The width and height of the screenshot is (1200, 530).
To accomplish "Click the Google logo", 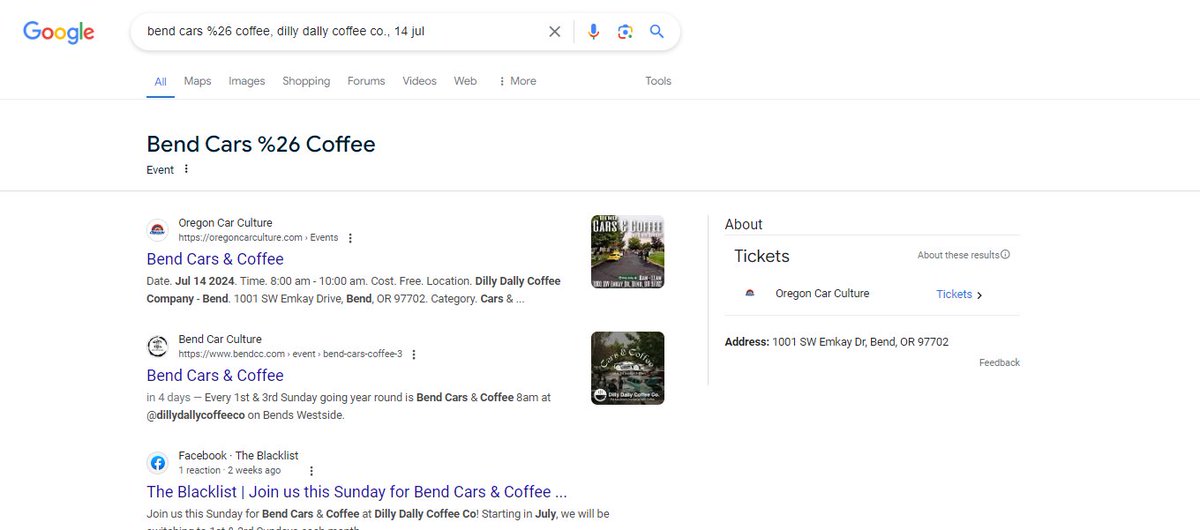I will pos(59,32).
